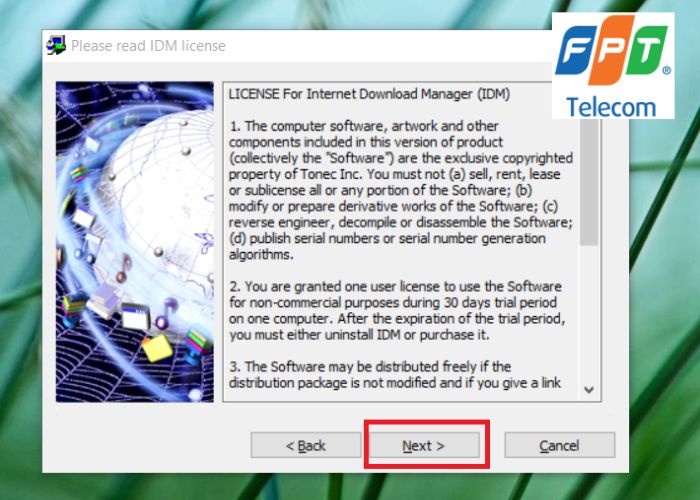Click the yellow folder in installer artwork
The image size is (700, 500).
click(x=157, y=348)
